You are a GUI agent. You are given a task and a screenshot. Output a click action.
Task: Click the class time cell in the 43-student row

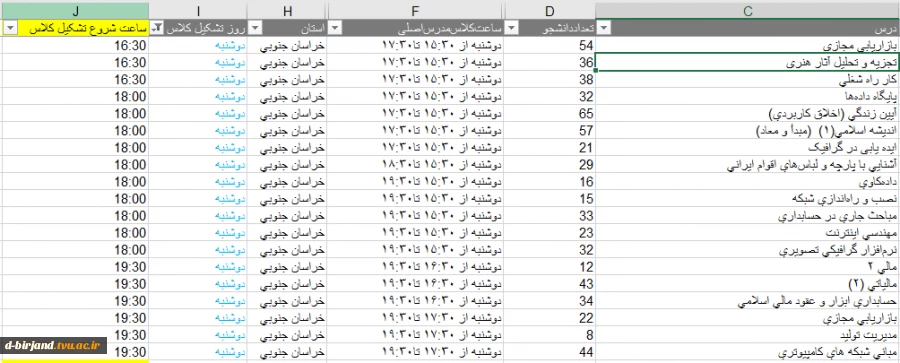(416, 284)
